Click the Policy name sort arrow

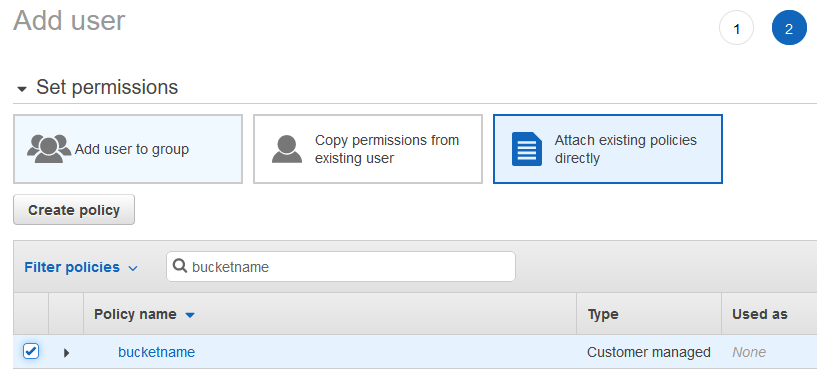coord(190,315)
